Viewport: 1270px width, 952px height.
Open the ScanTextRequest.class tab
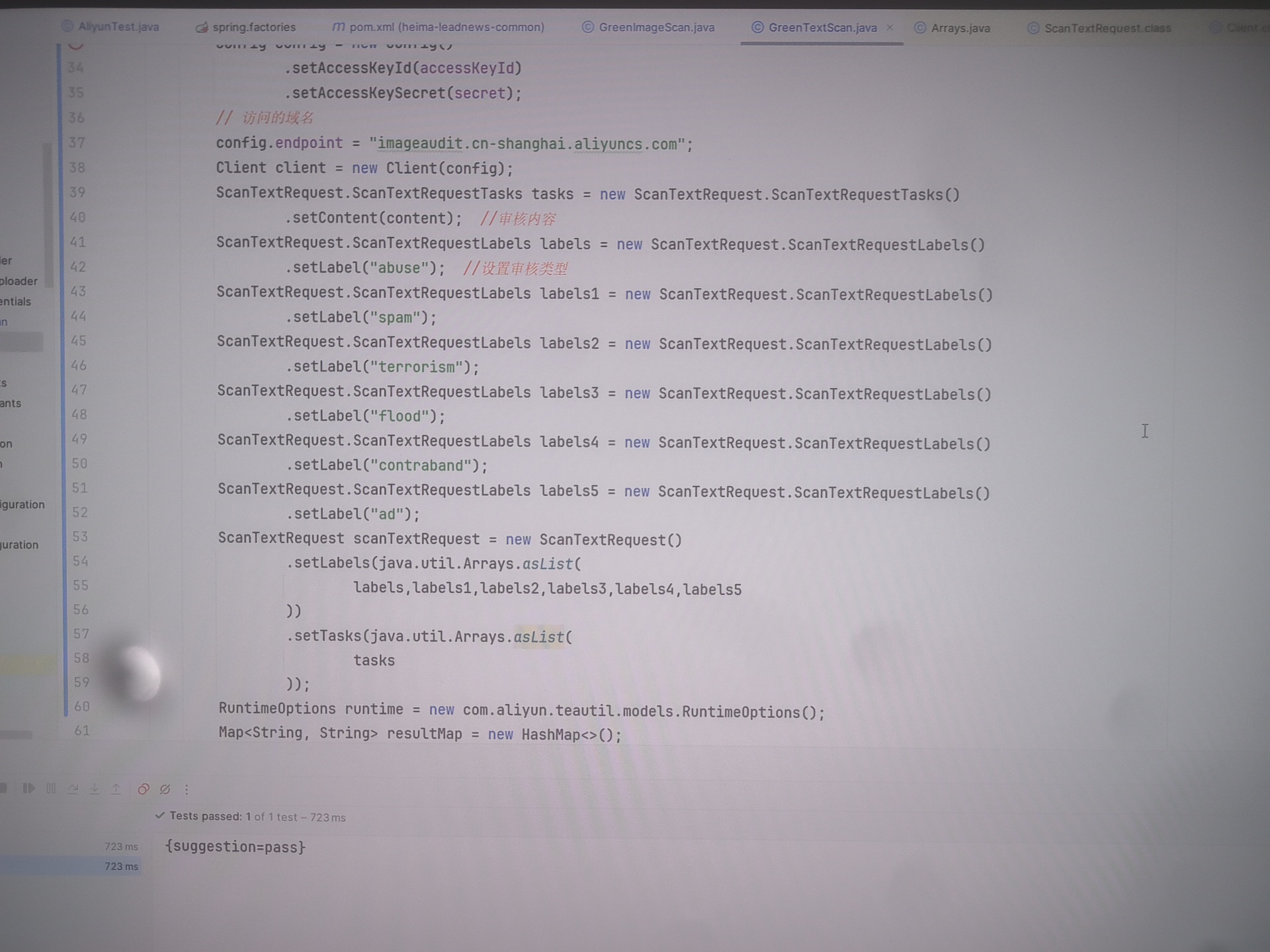click(1099, 28)
